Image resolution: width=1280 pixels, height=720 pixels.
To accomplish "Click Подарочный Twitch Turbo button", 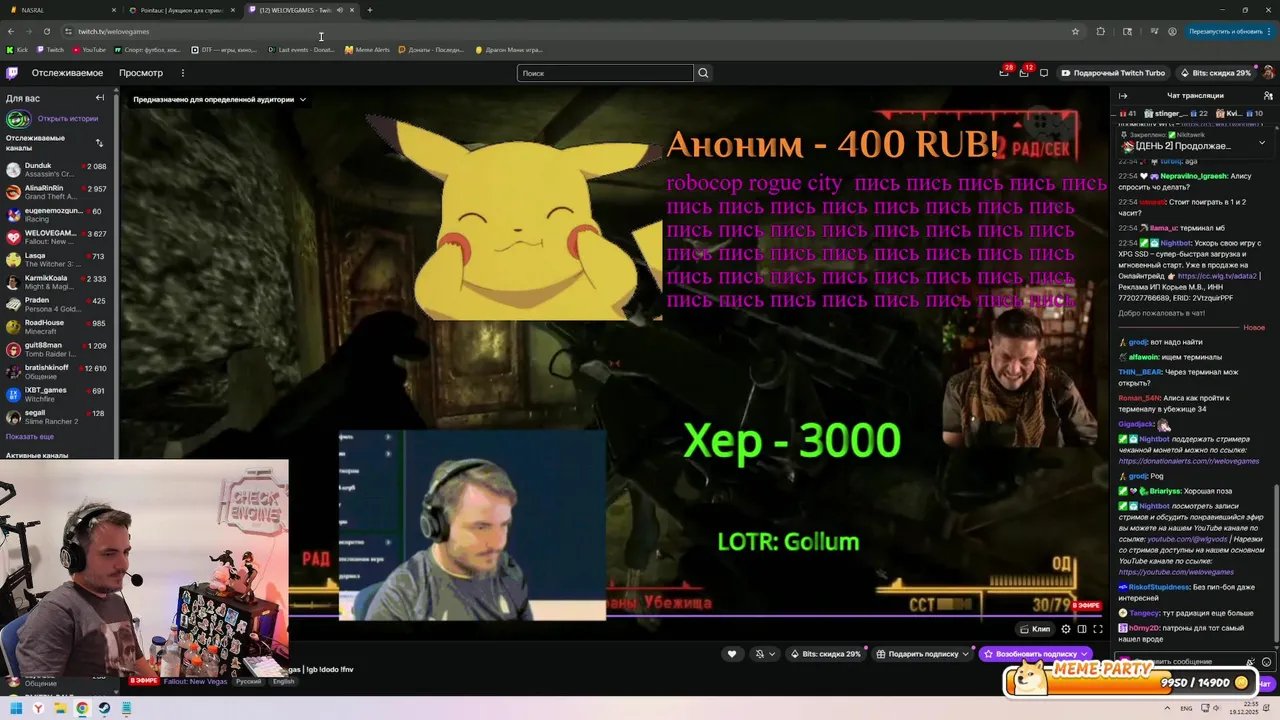I will tap(1113, 73).
